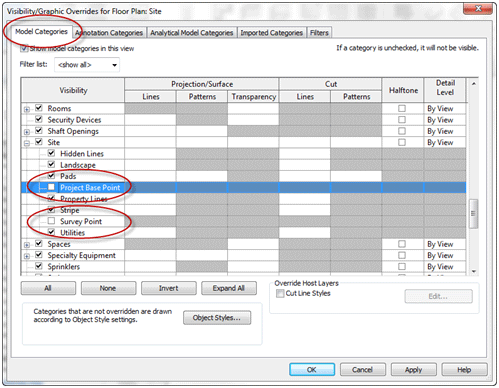Click the vertical scrollbar thumb

(x=473, y=214)
